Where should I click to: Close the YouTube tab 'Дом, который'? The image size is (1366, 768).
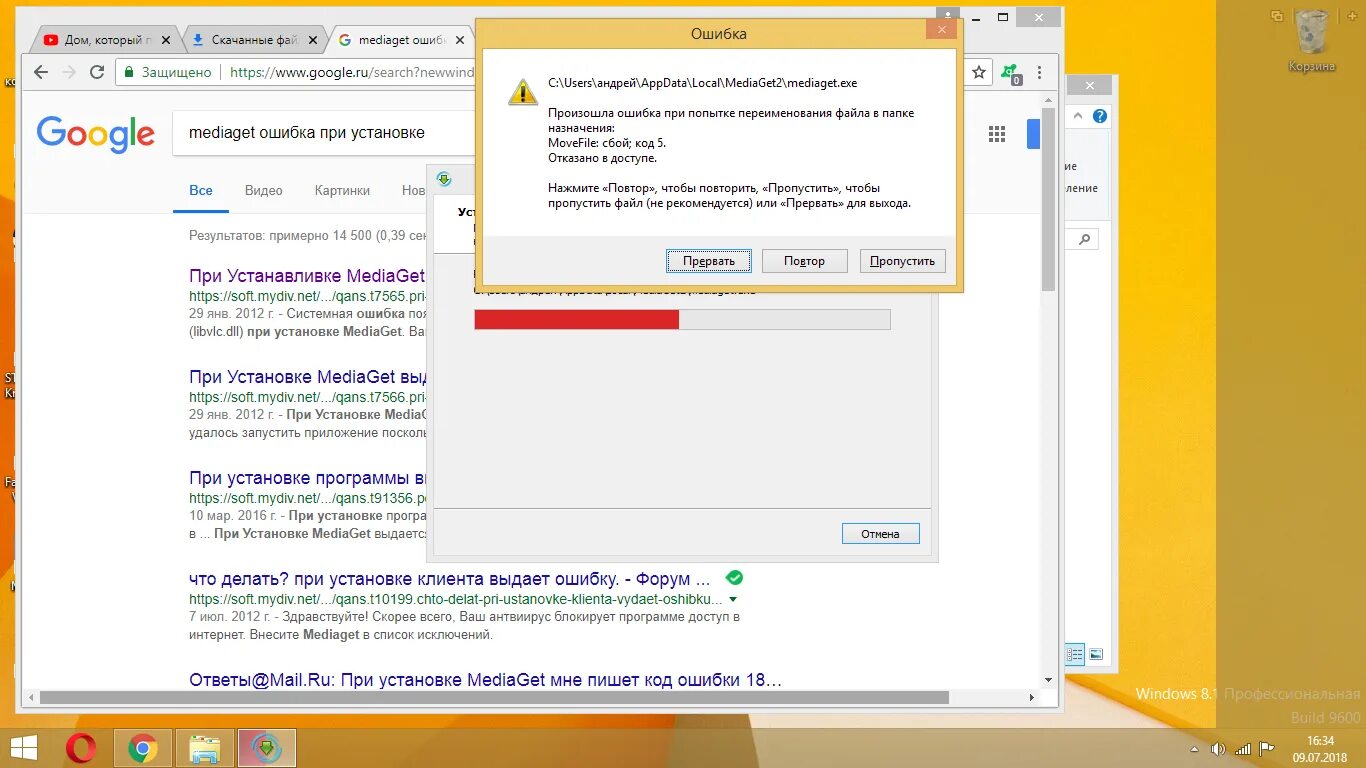tap(166, 40)
